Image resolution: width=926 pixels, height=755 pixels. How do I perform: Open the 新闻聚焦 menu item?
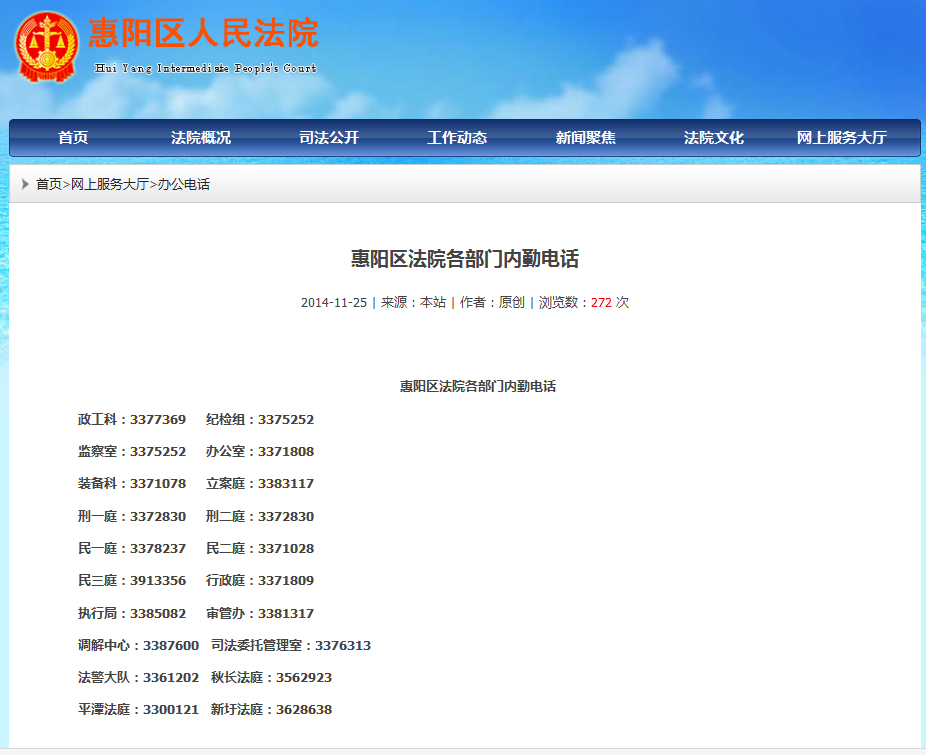pos(585,138)
